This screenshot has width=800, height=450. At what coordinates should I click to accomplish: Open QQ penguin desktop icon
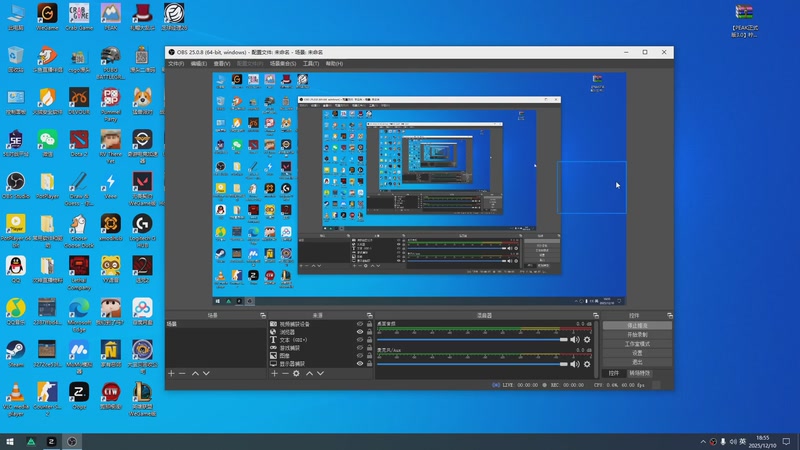pos(16,270)
